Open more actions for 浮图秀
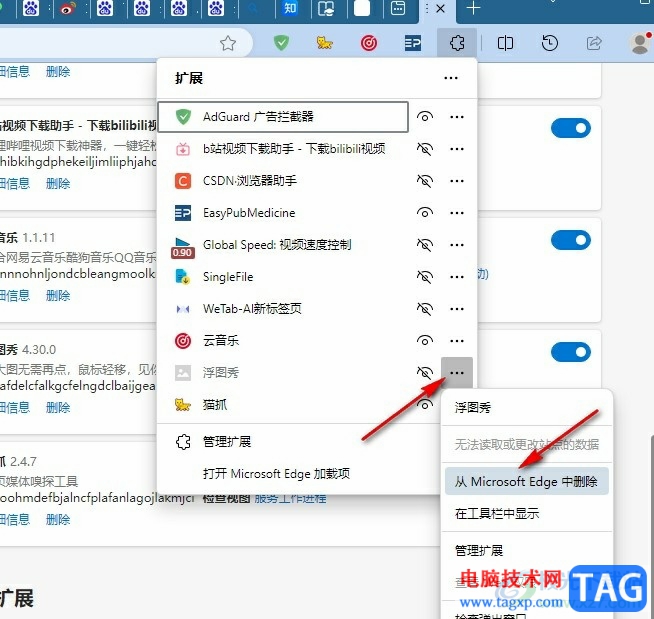 tap(457, 372)
